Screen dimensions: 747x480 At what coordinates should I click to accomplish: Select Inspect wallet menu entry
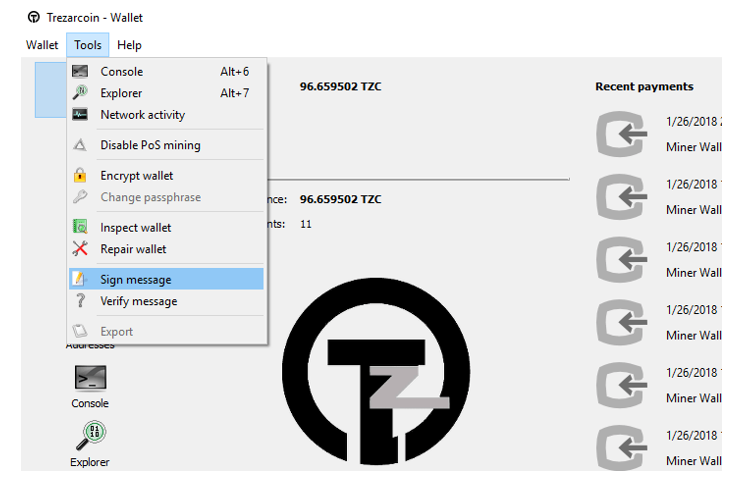[x=166, y=228]
